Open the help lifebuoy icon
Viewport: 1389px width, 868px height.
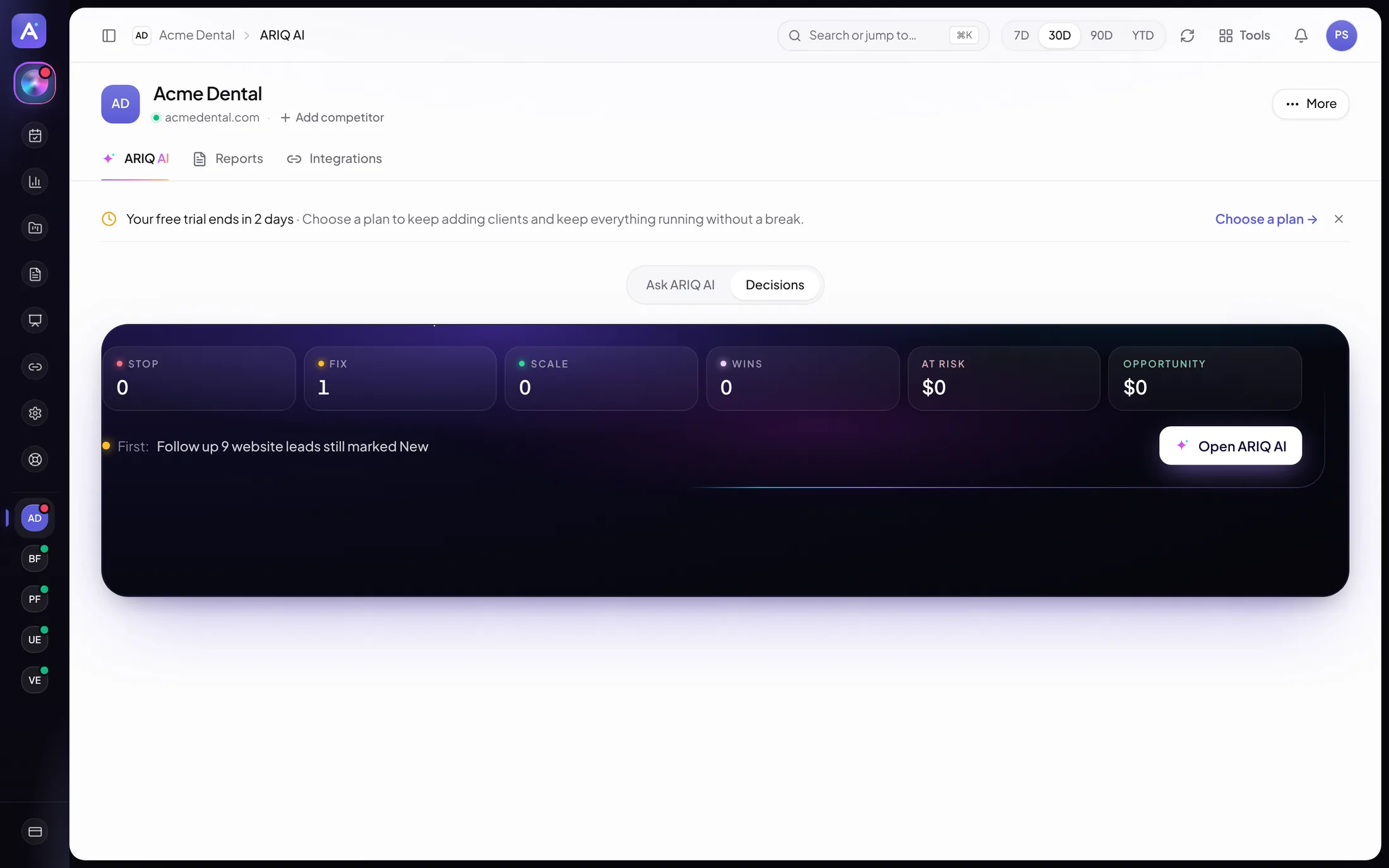pyautogui.click(x=35, y=460)
